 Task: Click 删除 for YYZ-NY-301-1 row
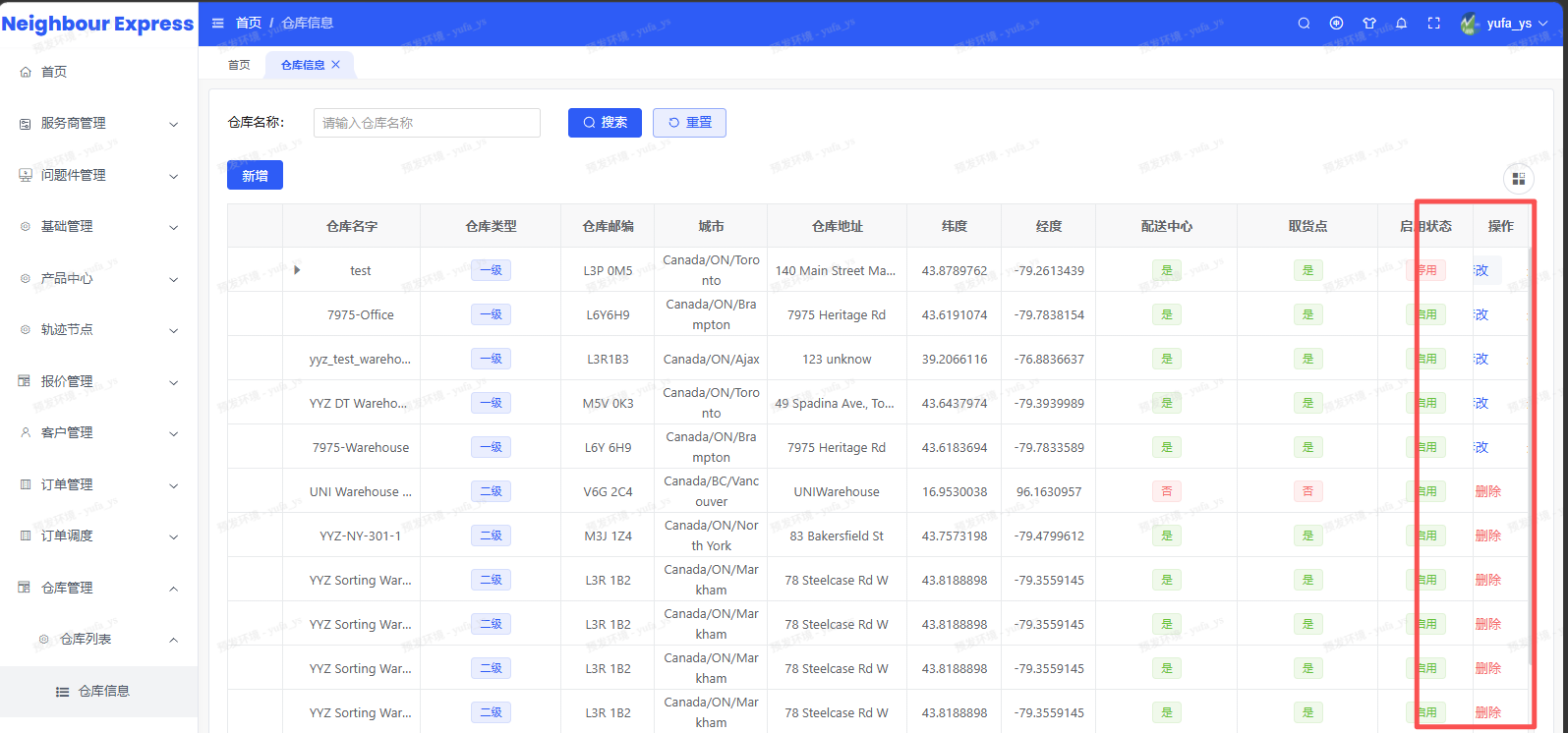pyautogui.click(x=1488, y=536)
